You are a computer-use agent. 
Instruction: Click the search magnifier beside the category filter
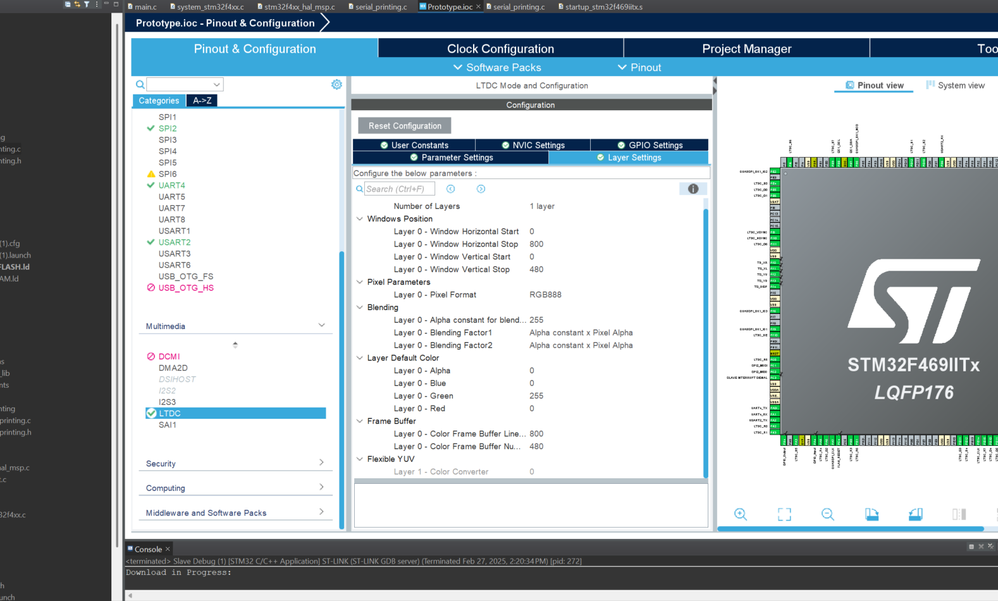[x=140, y=84]
